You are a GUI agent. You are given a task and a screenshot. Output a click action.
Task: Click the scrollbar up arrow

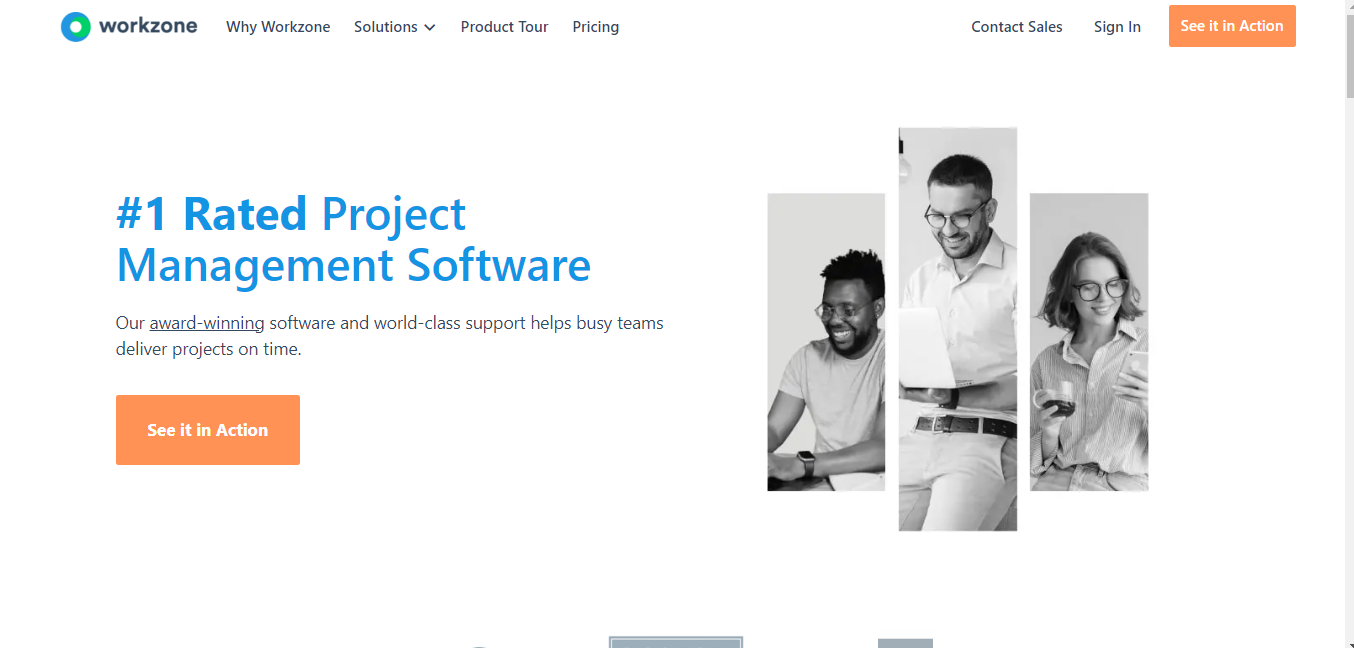[1349, 6]
